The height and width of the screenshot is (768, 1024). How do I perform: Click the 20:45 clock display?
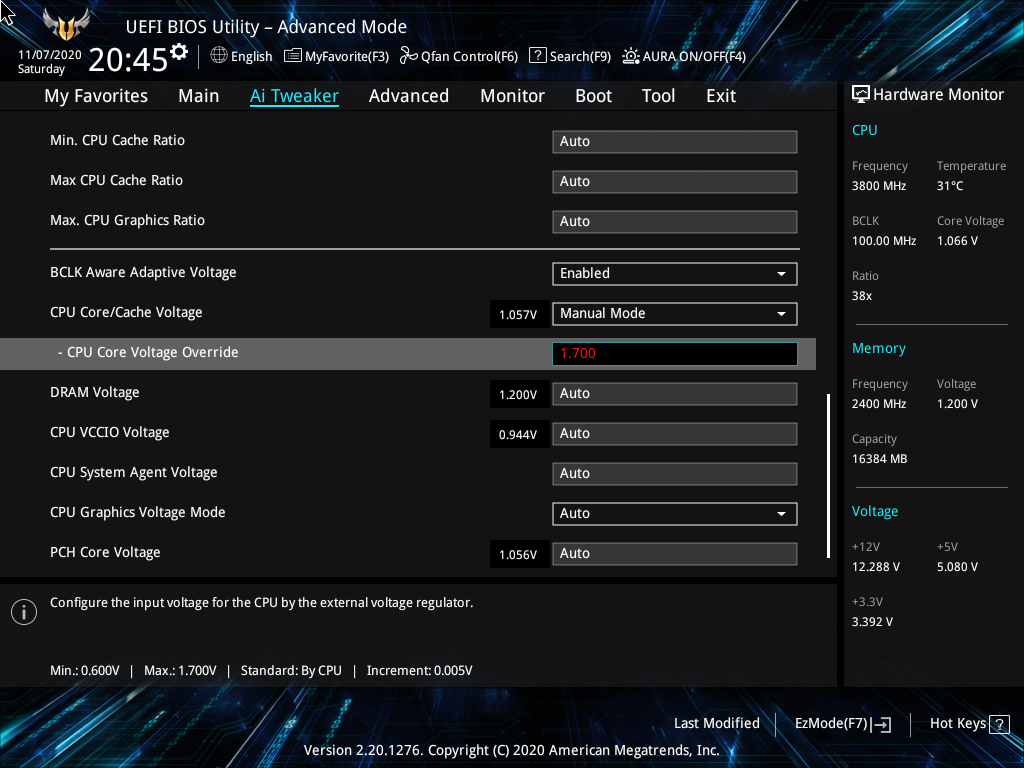pos(129,59)
